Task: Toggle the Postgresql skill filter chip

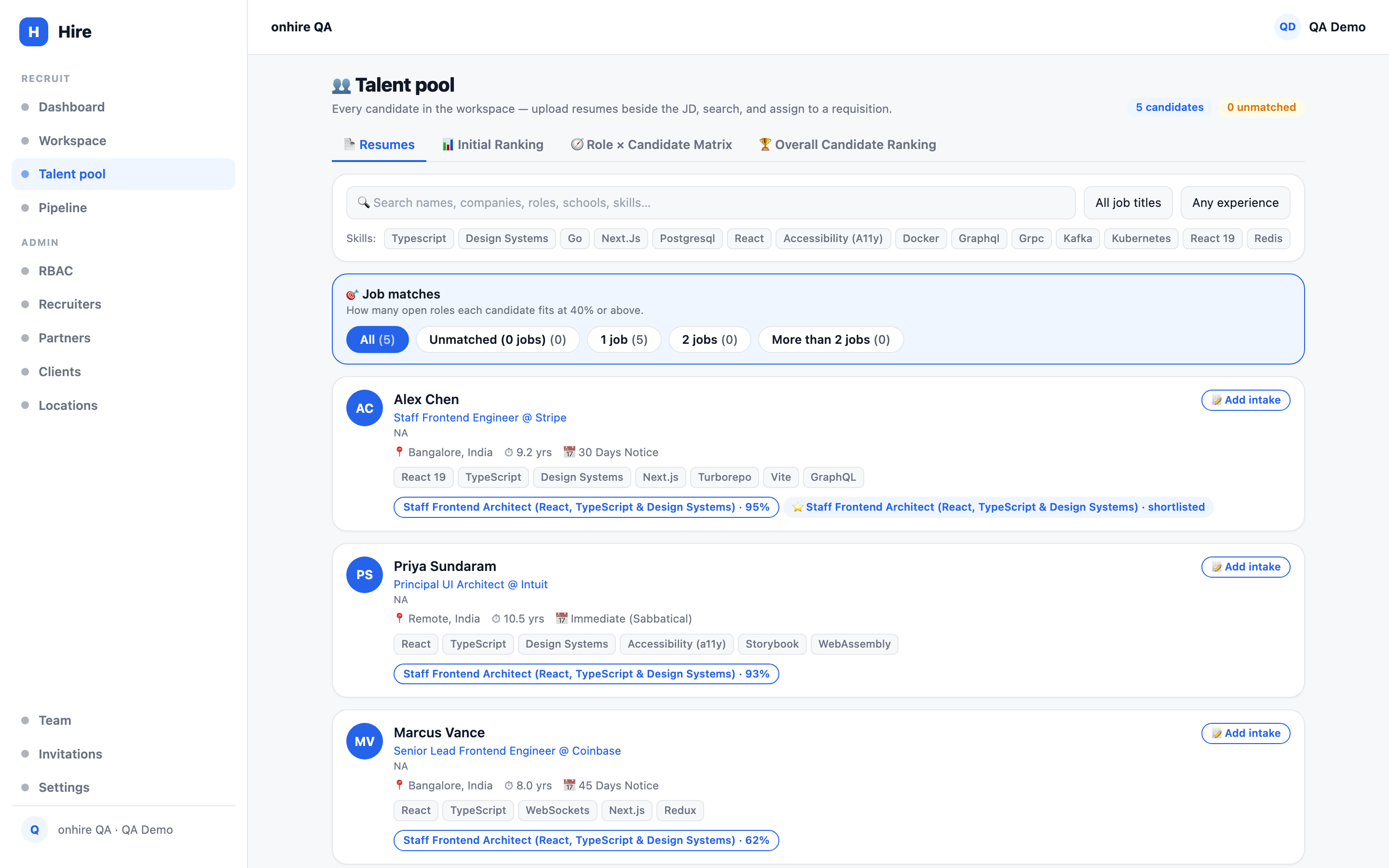Action: (x=687, y=238)
